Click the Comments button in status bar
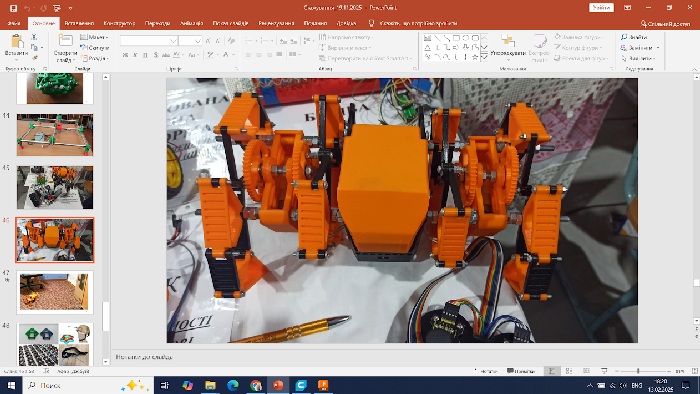Image resolution: width=700 pixels, height=394 pixels. click(521, 371)
